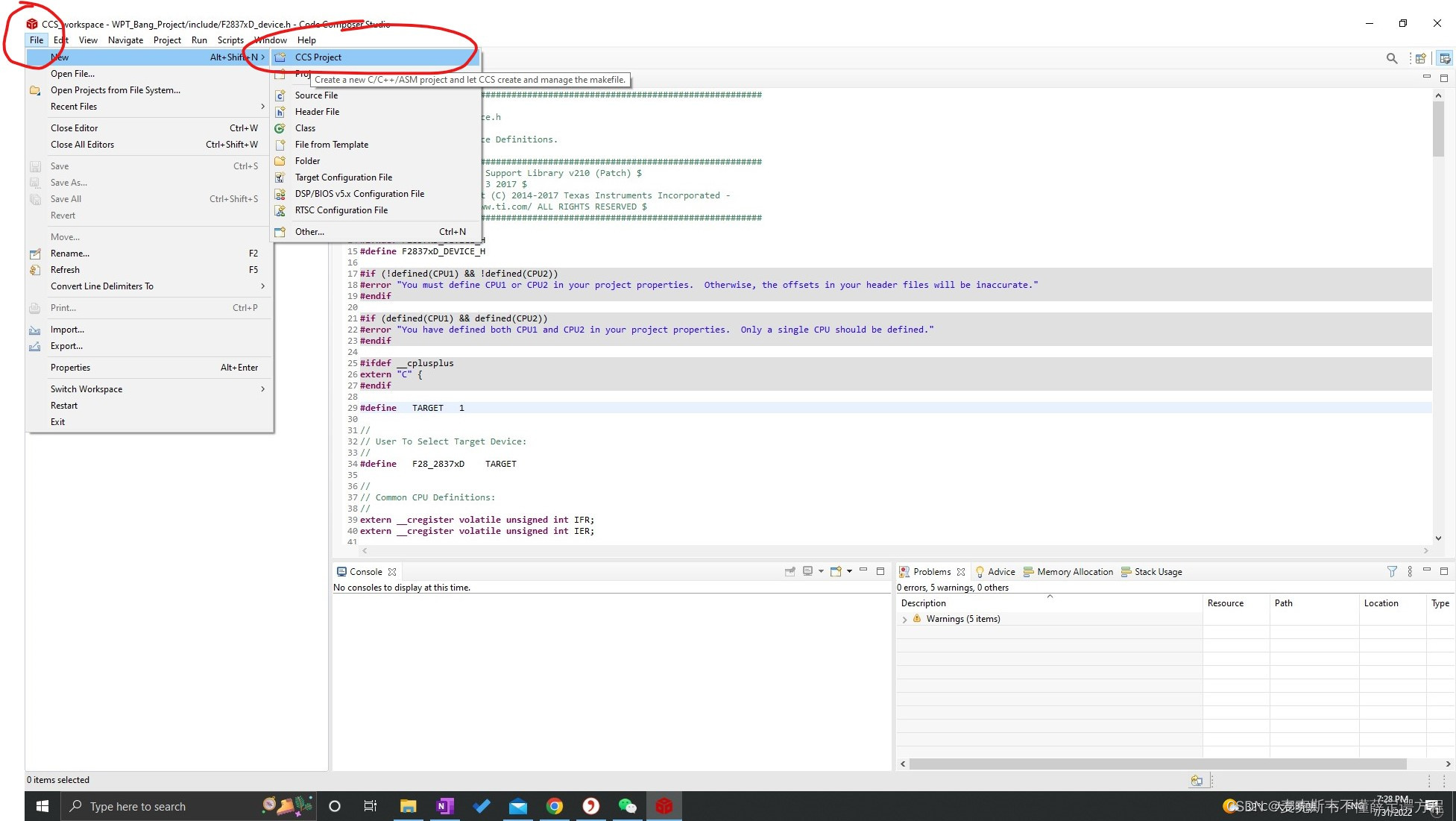This screenshot has width=1456, height=821.
Task: Open the quick access search icon
Action: [1391, 58]
